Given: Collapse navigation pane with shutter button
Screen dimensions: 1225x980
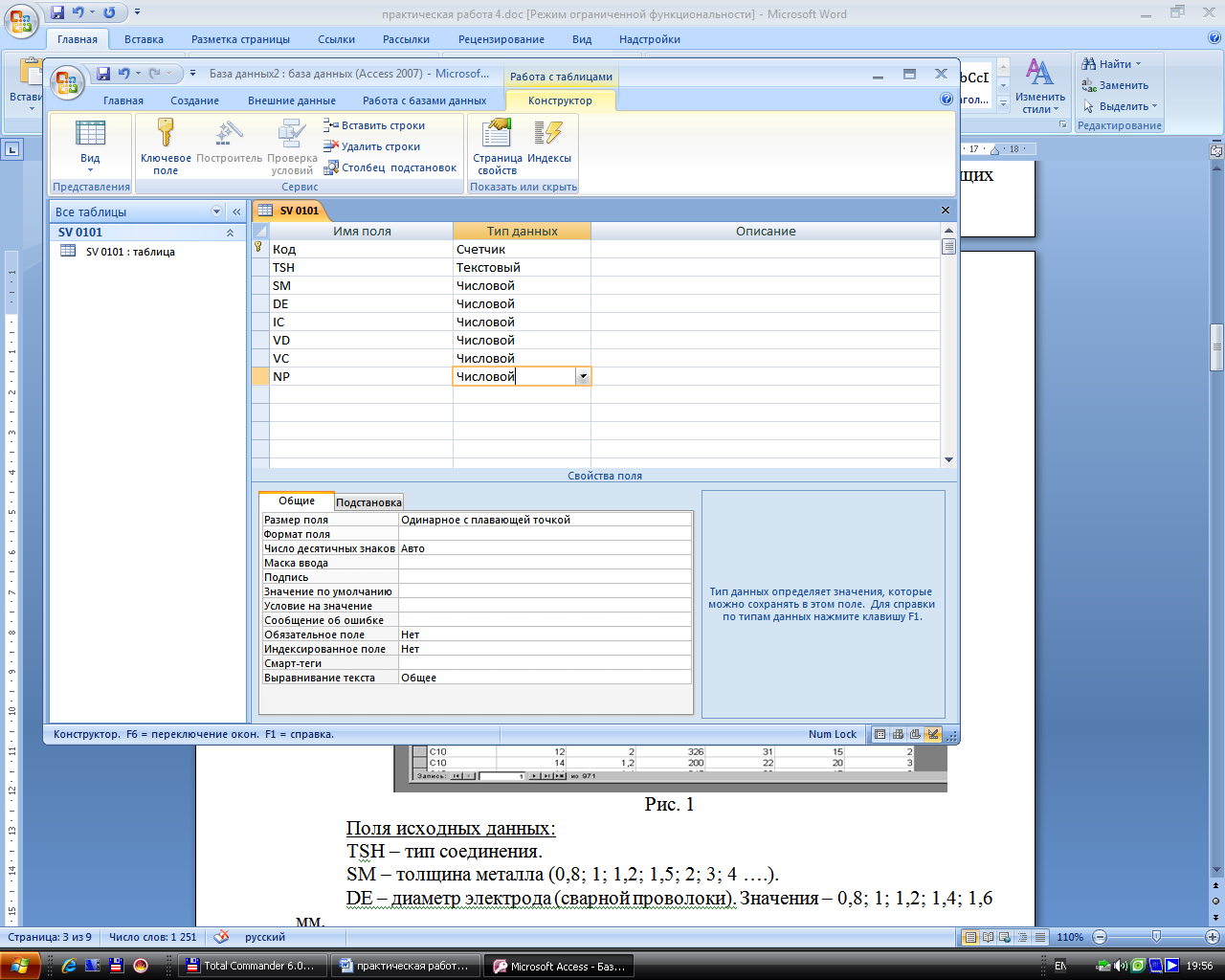Looking at the screenshot, I should (x=236, y=212).
